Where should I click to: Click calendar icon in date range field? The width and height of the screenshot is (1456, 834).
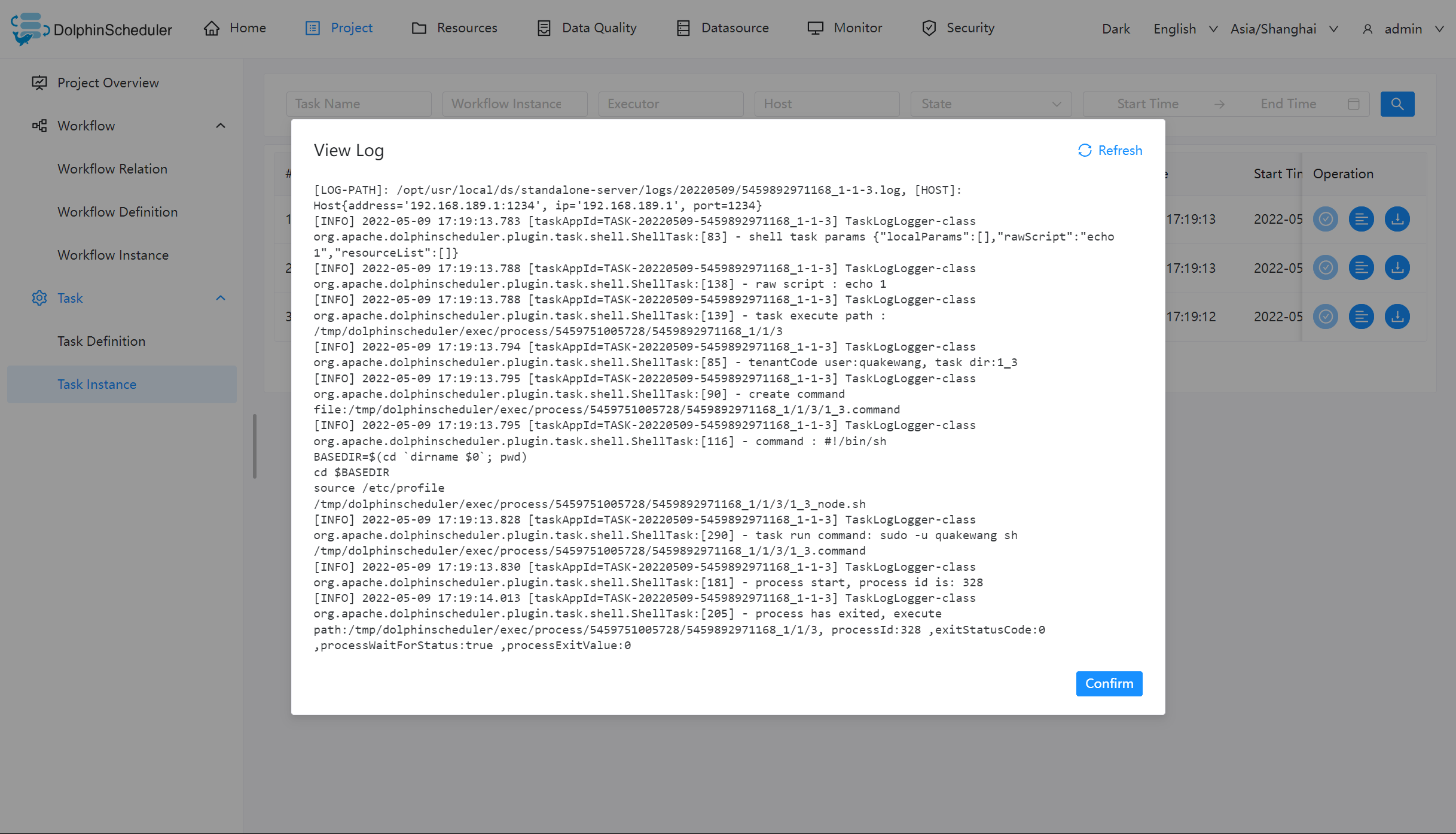[1354, 104]
